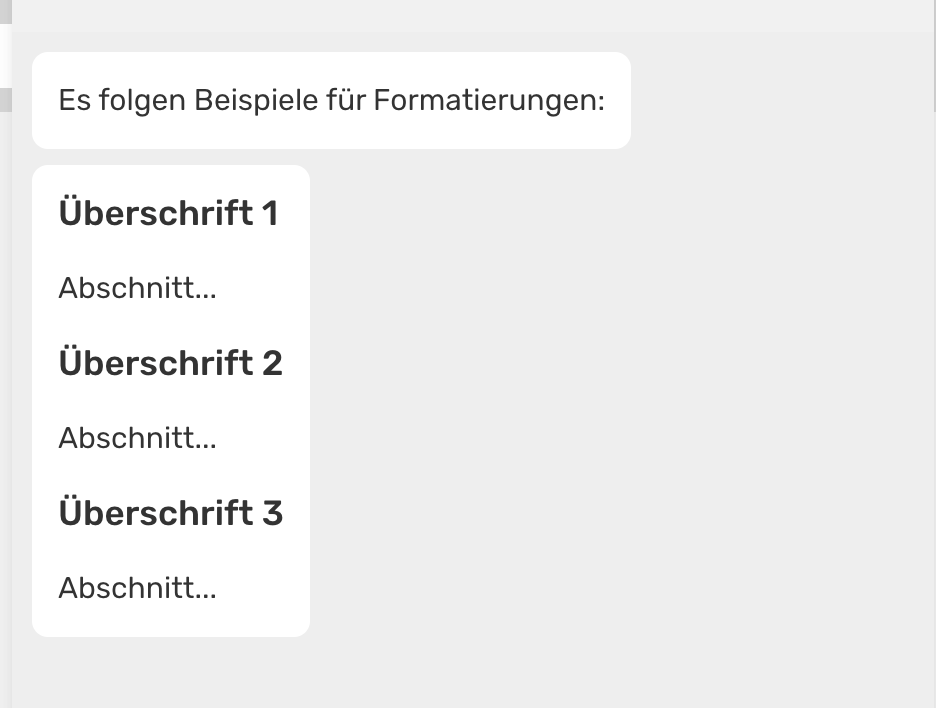
Task: Click the word "Es" starting the first message
Action: (74, 101)
